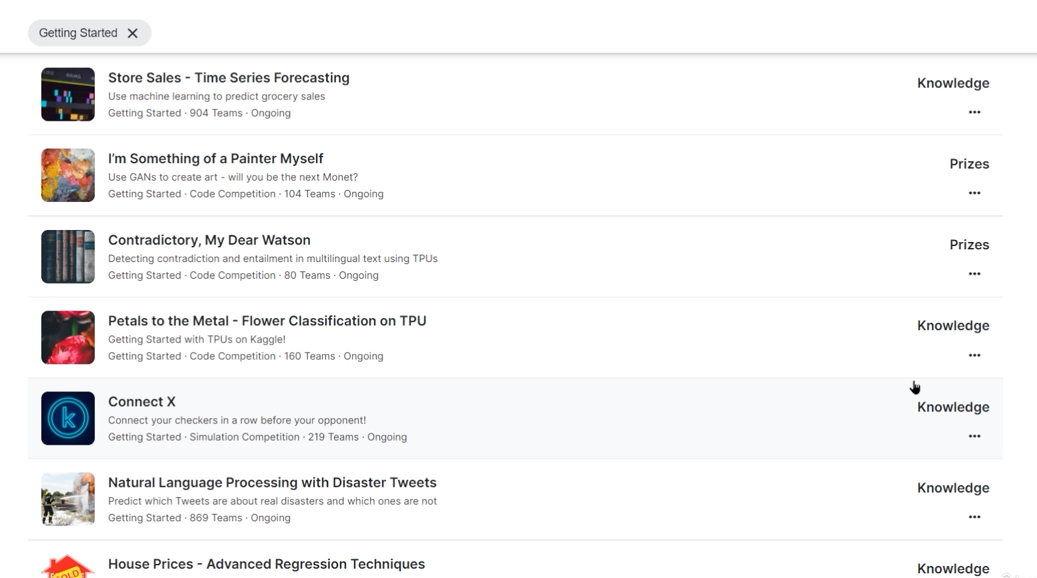Open Natural Language Processing with Disaster Tweets

(272, 483)
